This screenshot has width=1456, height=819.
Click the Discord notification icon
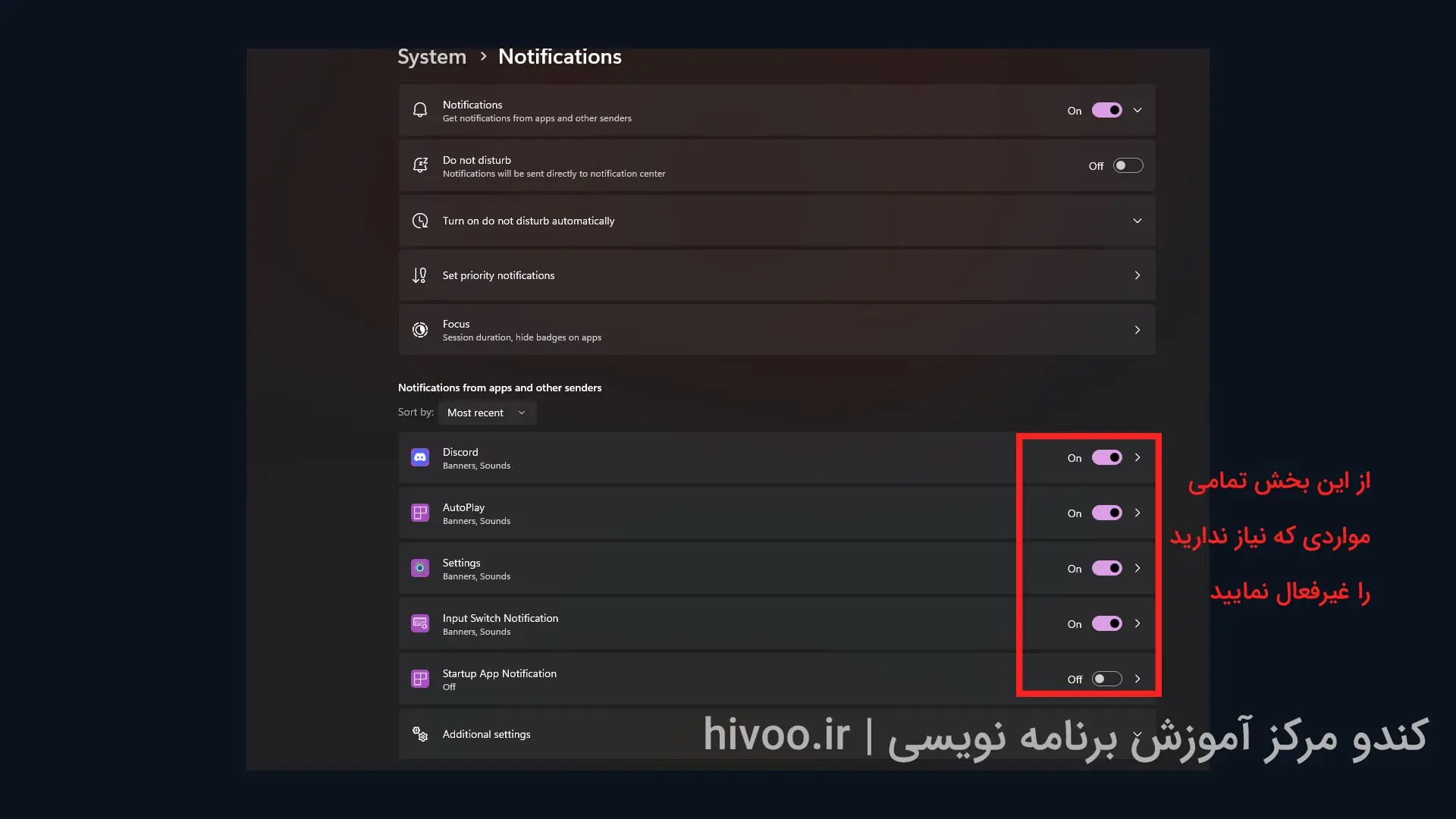[420, 457]
